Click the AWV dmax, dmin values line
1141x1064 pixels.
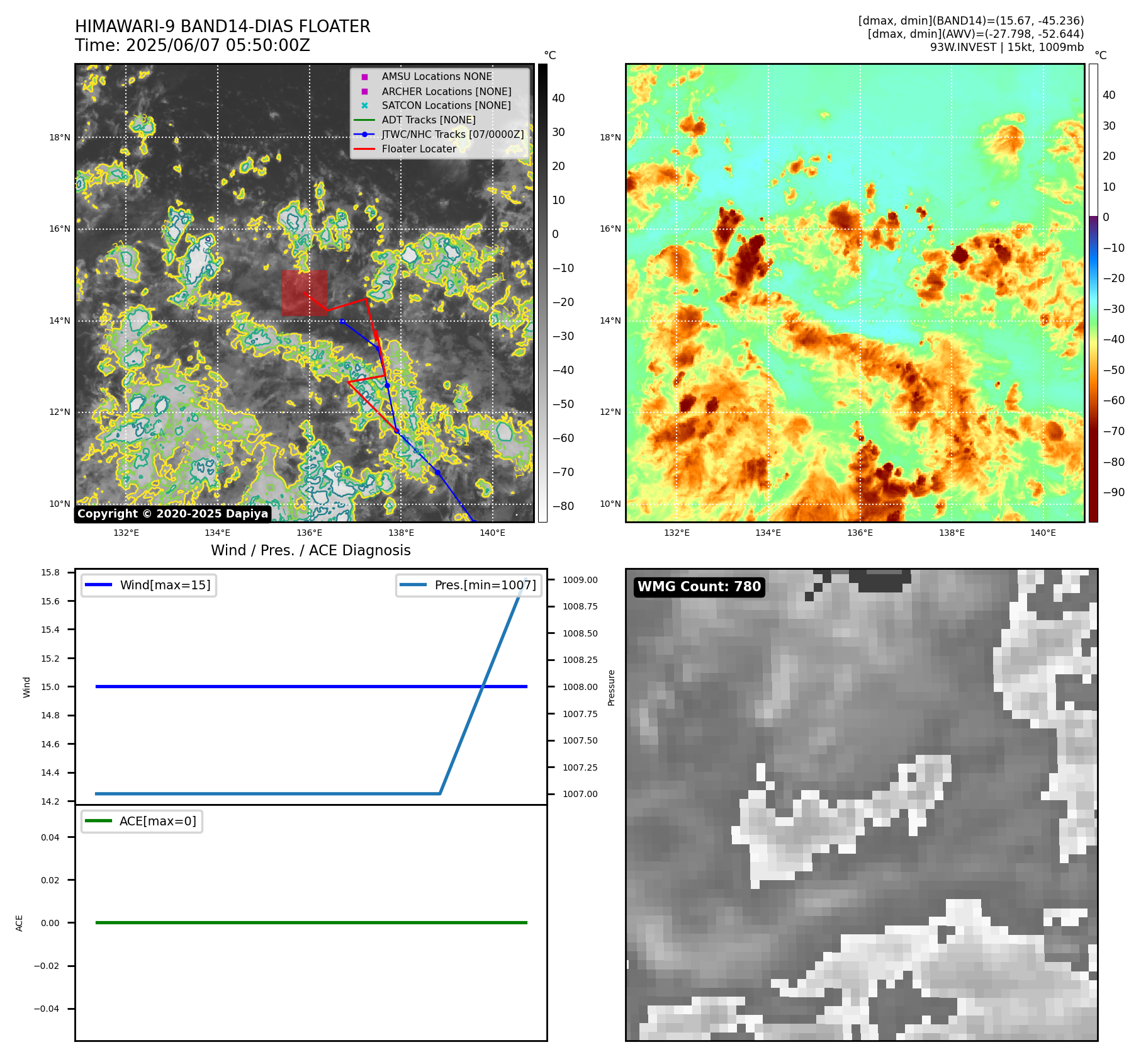pos(975,34)
